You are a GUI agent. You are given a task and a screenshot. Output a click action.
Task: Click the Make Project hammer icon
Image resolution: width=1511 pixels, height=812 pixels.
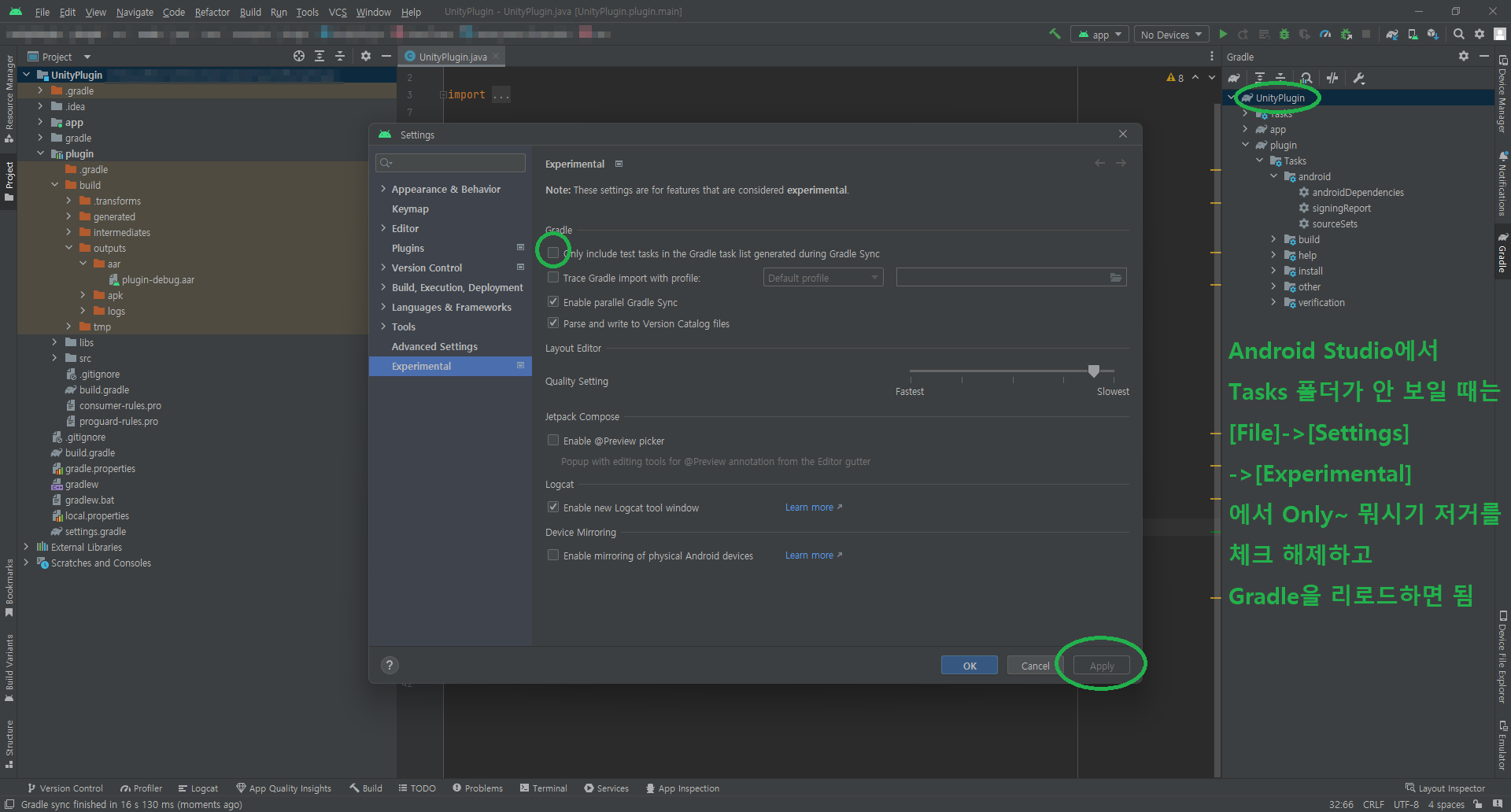(x=1055, y=34)
